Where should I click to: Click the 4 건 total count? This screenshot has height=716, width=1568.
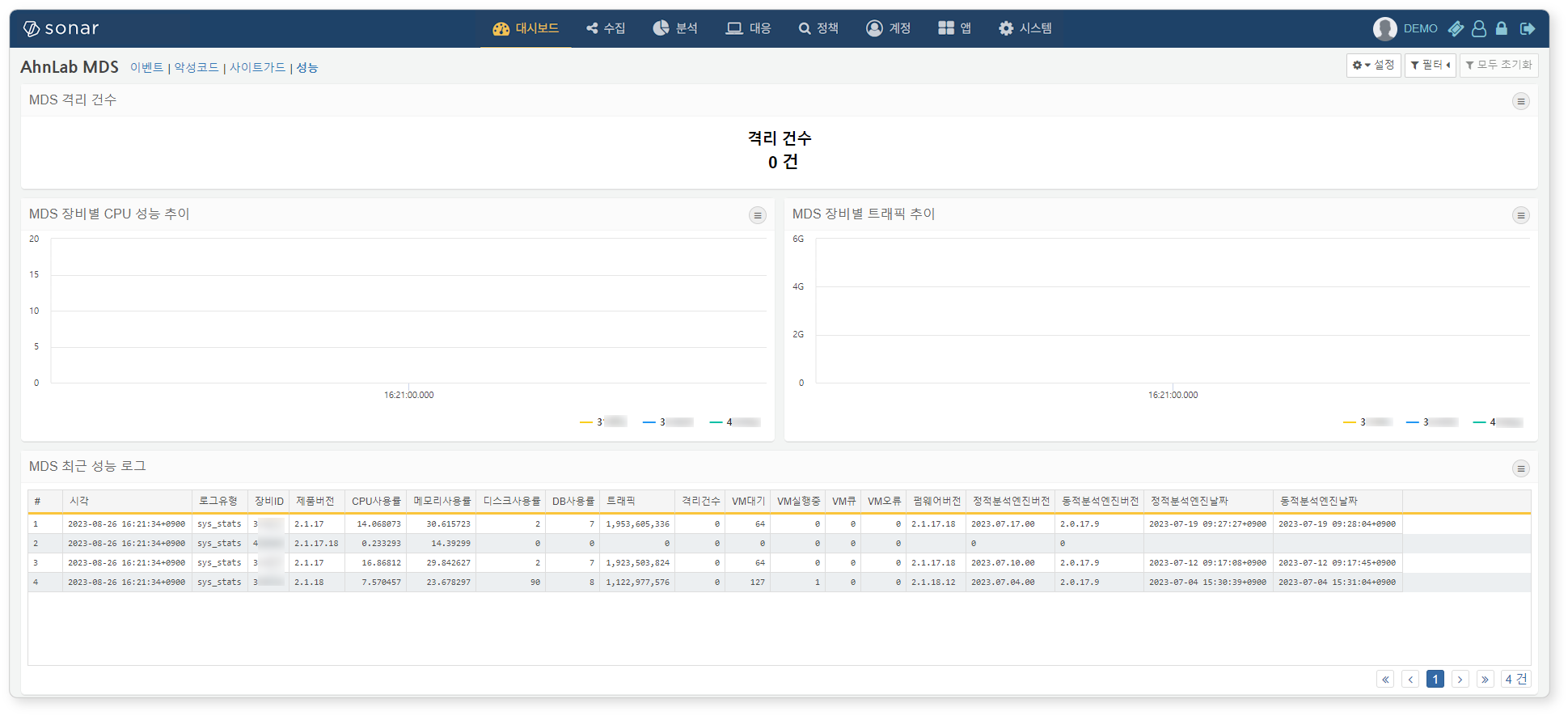coord(1516,680)
